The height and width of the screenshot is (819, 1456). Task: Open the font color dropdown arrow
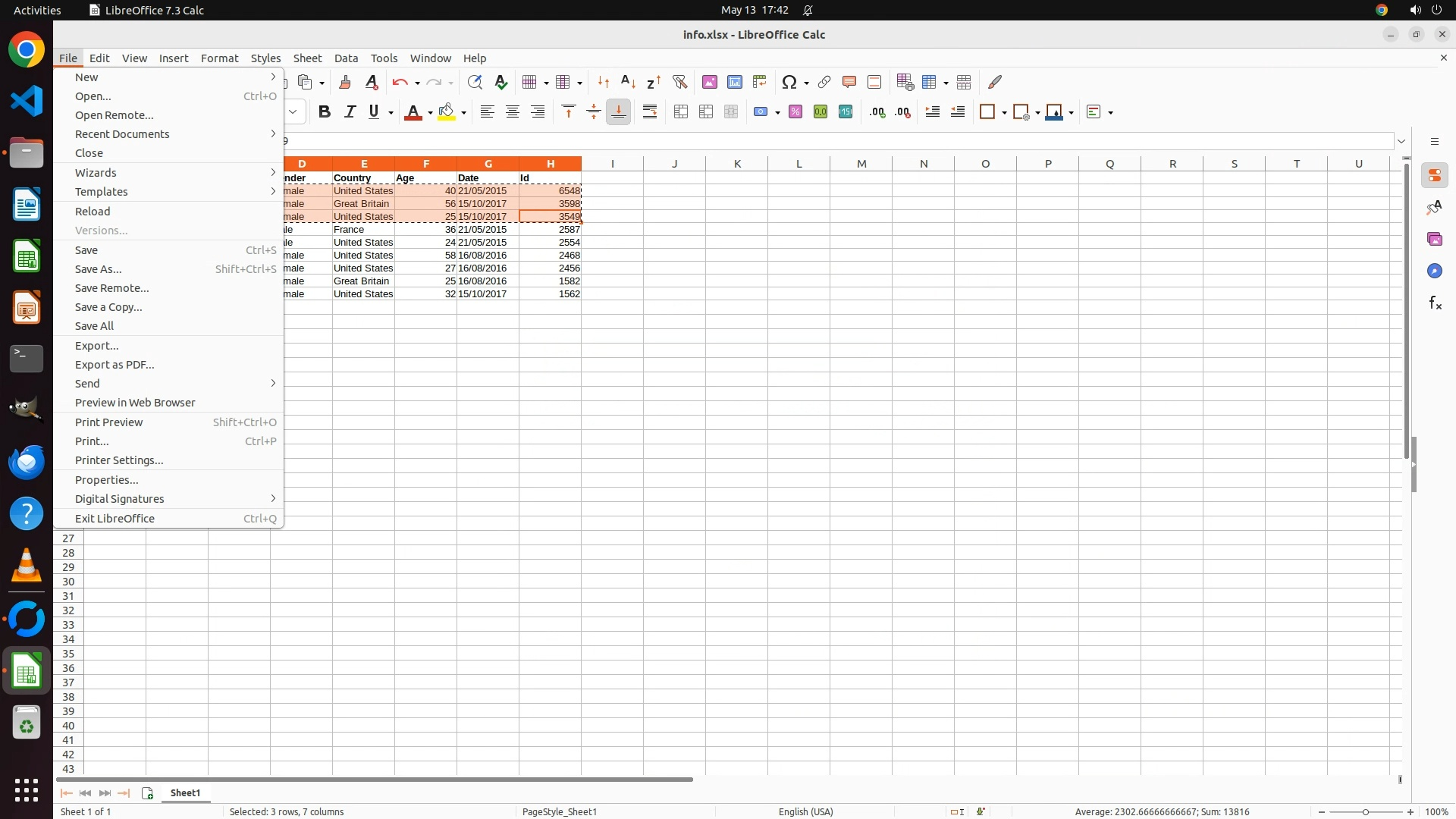coord(430,113)
